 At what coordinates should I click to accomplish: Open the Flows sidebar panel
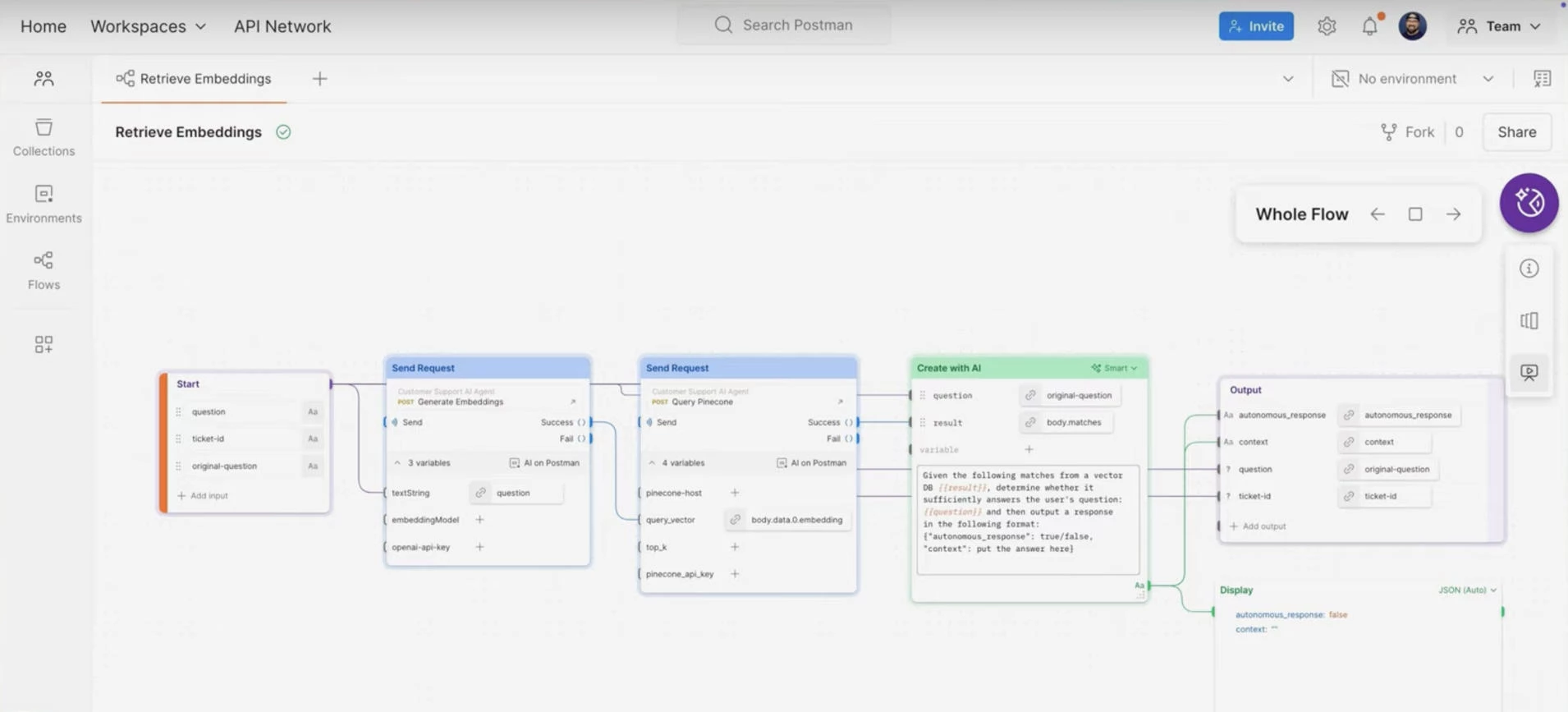(x=44, y=270)
